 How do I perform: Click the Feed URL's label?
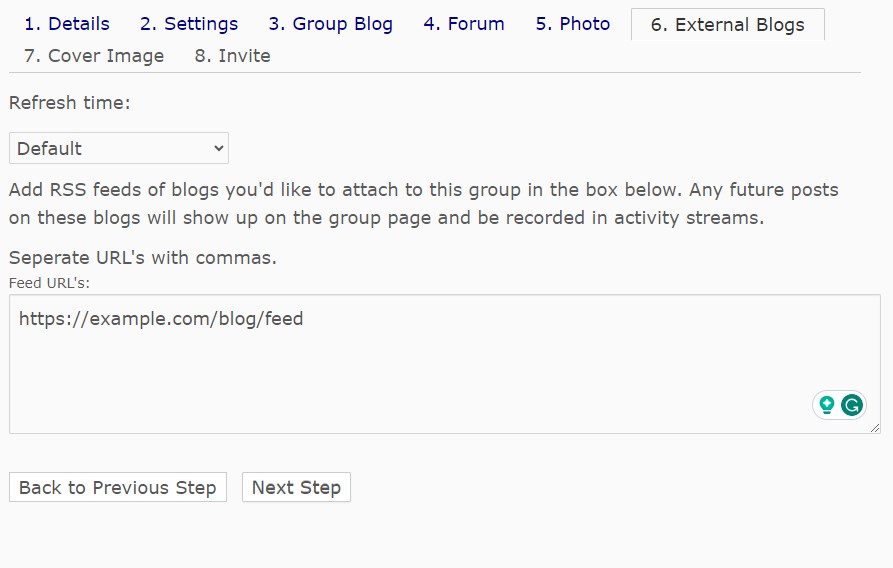49,283
